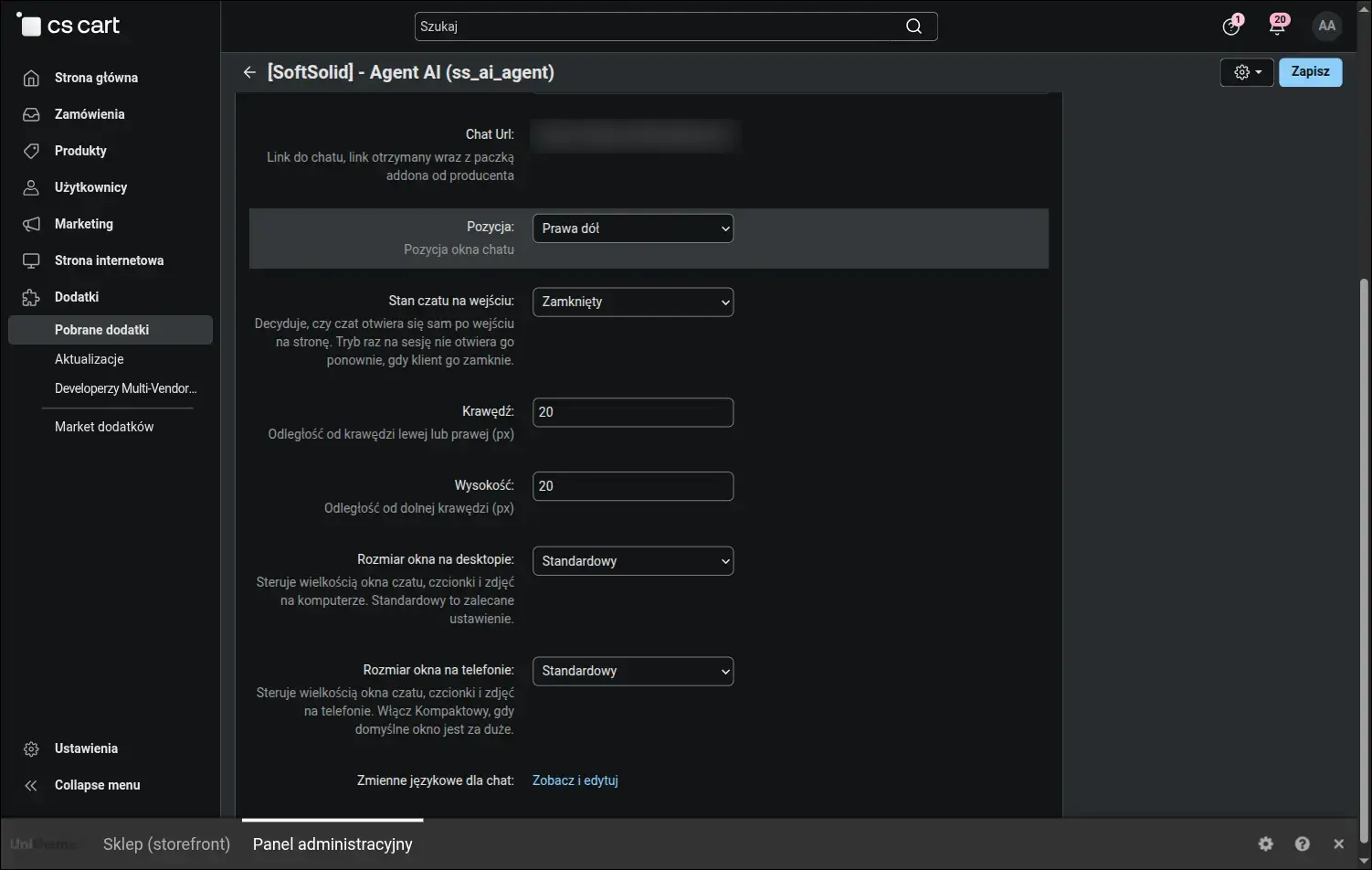Screen dimensions: 1372x870
Task: Click the Użytkownicy person icon
Action: coord(31,187)
